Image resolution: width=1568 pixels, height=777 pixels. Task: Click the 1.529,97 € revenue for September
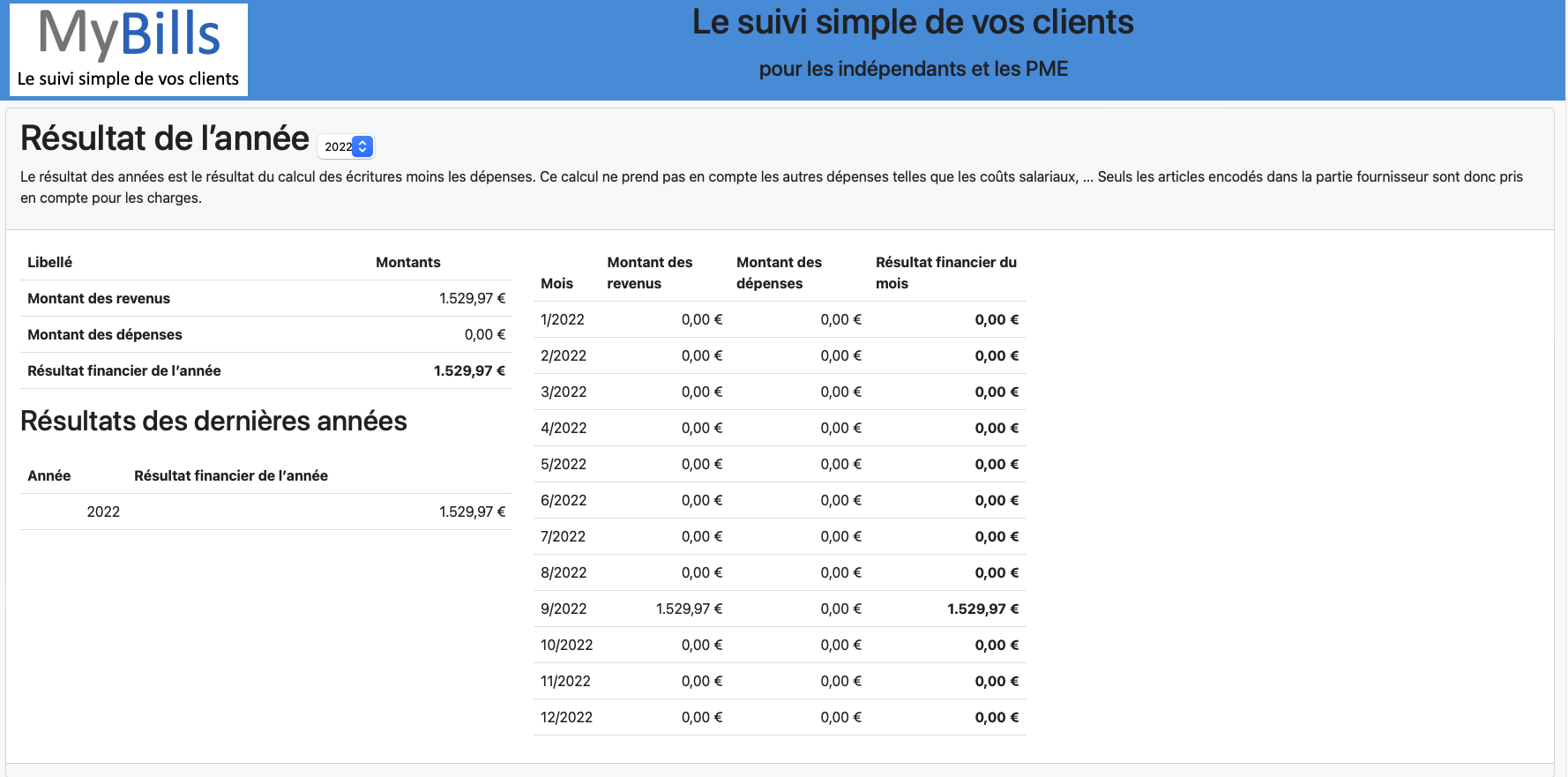click(689, 609)
